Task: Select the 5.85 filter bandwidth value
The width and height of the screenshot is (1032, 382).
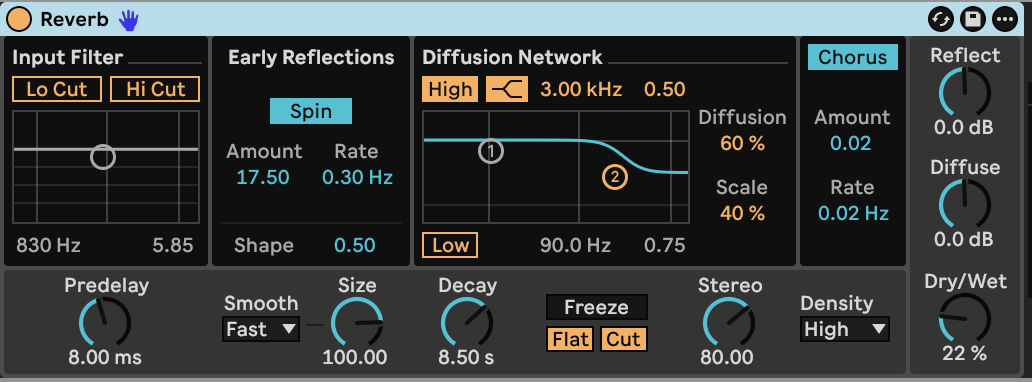Action: pos(173,246)
